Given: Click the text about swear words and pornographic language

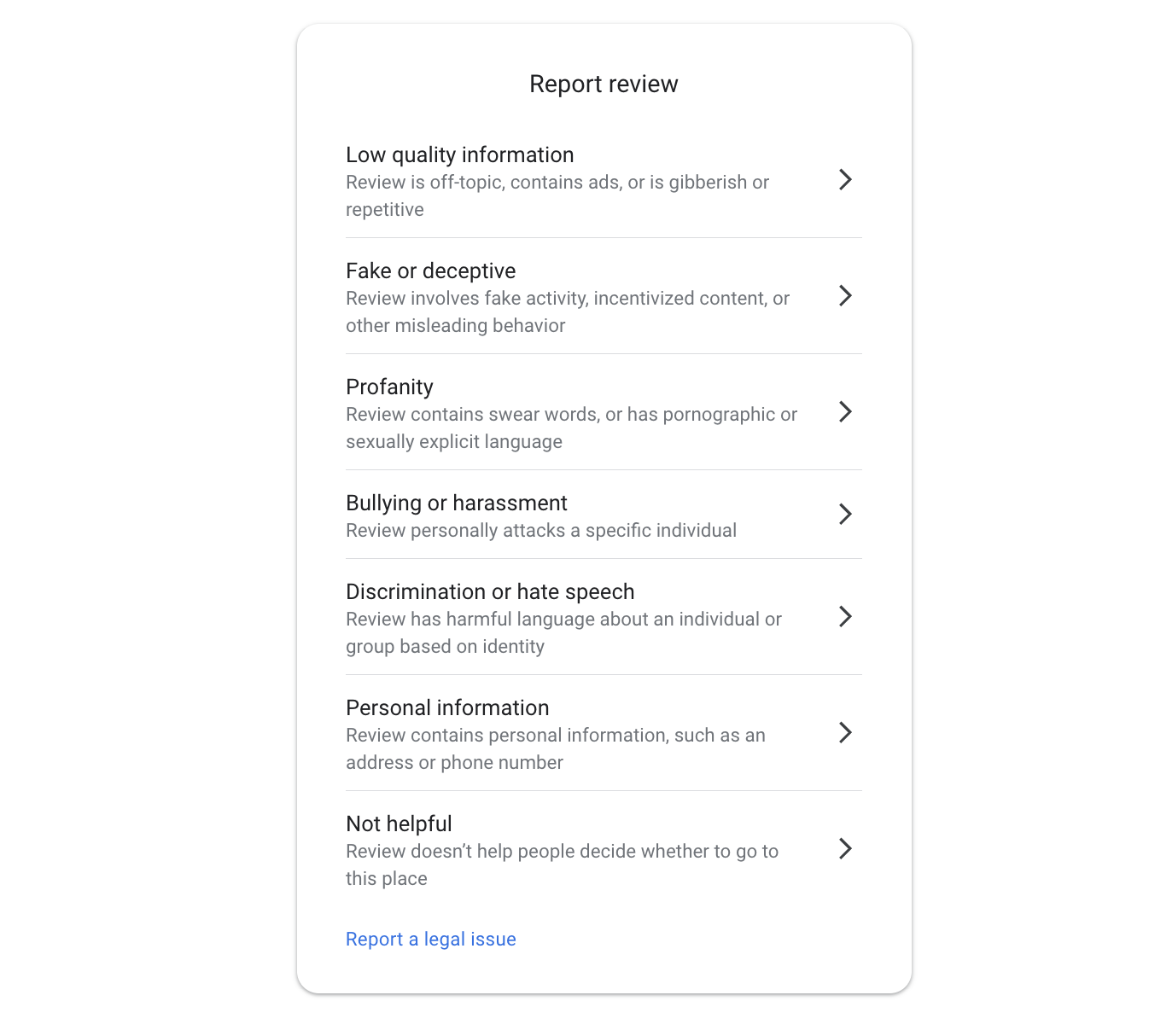Looking at the screenshot, I should pyautogui.click(x=570, y=428).
